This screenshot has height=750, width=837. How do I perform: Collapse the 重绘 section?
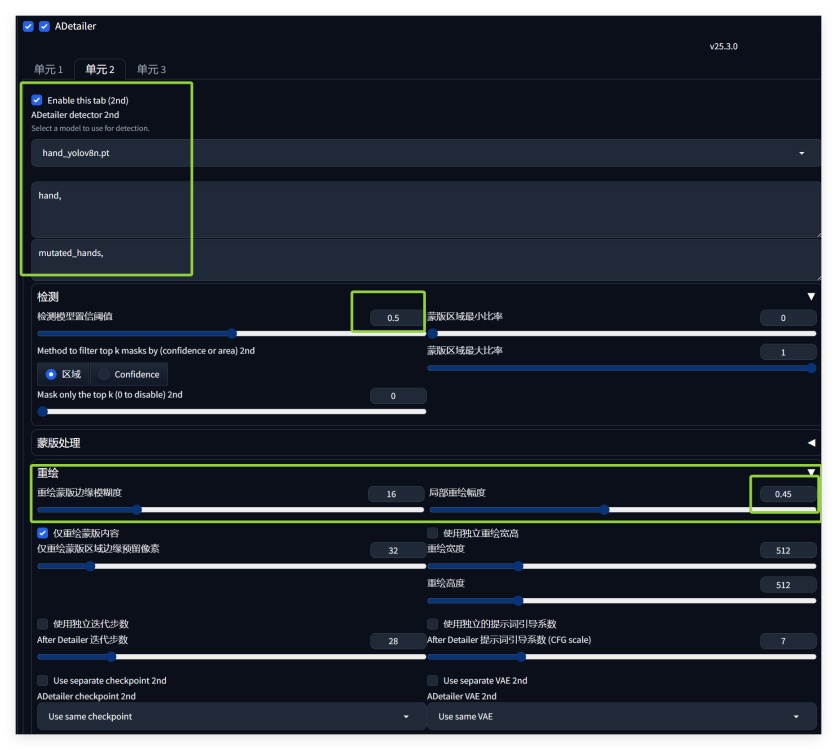click(x=811, y=472)
